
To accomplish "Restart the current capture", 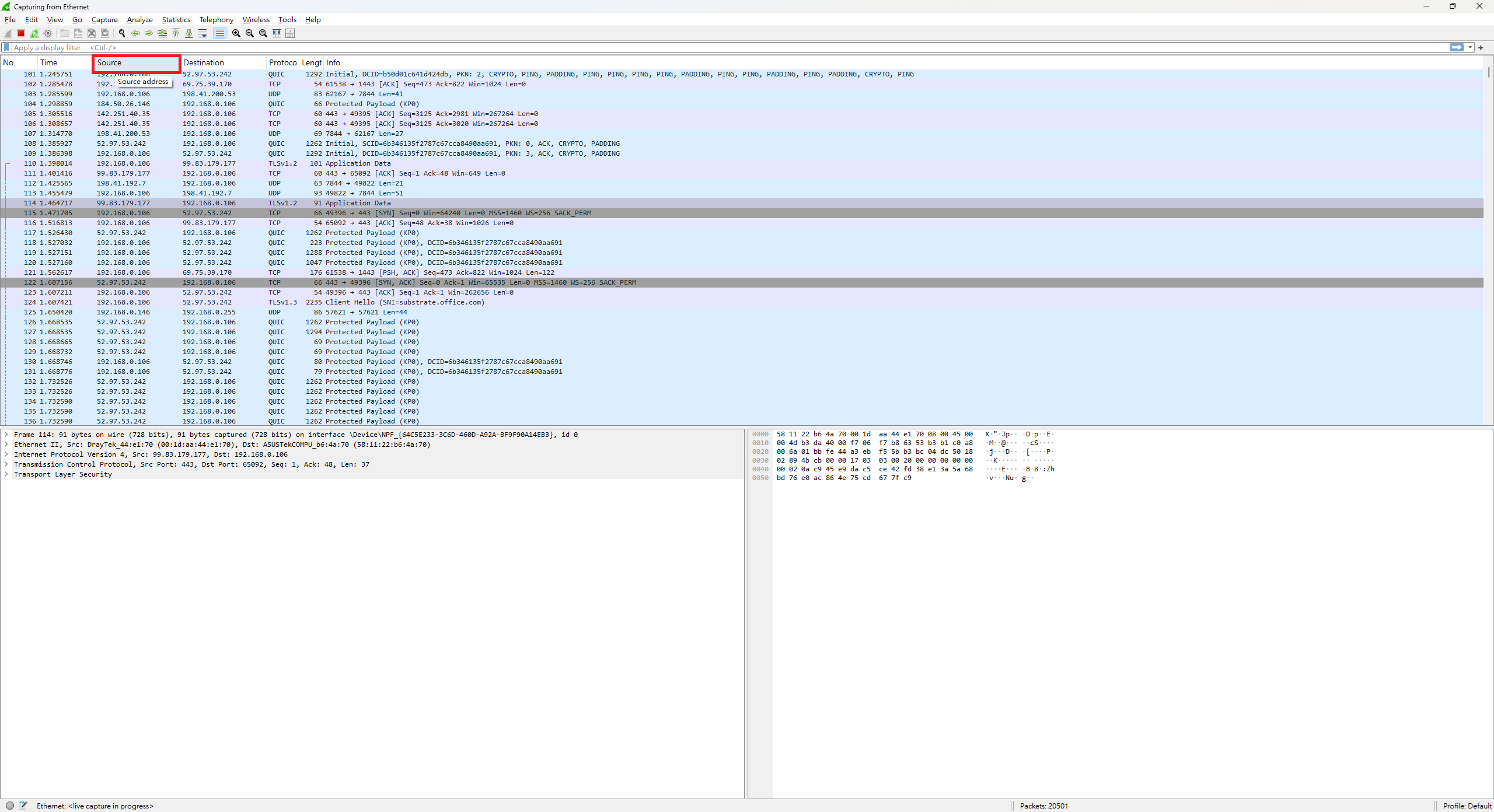I will pyautogui.click(x=34, y=33).
